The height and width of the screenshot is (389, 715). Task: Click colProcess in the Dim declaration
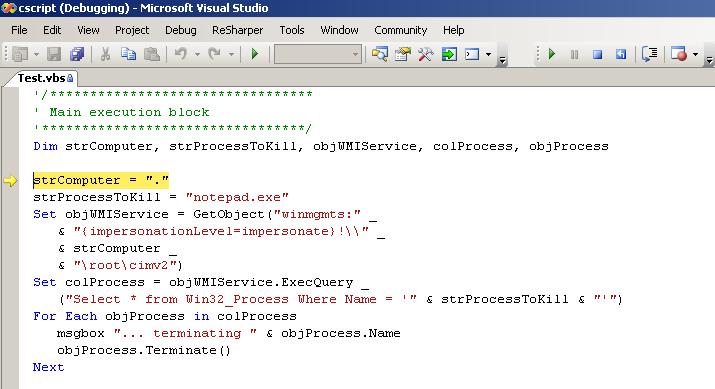click(x=472, y=146)
